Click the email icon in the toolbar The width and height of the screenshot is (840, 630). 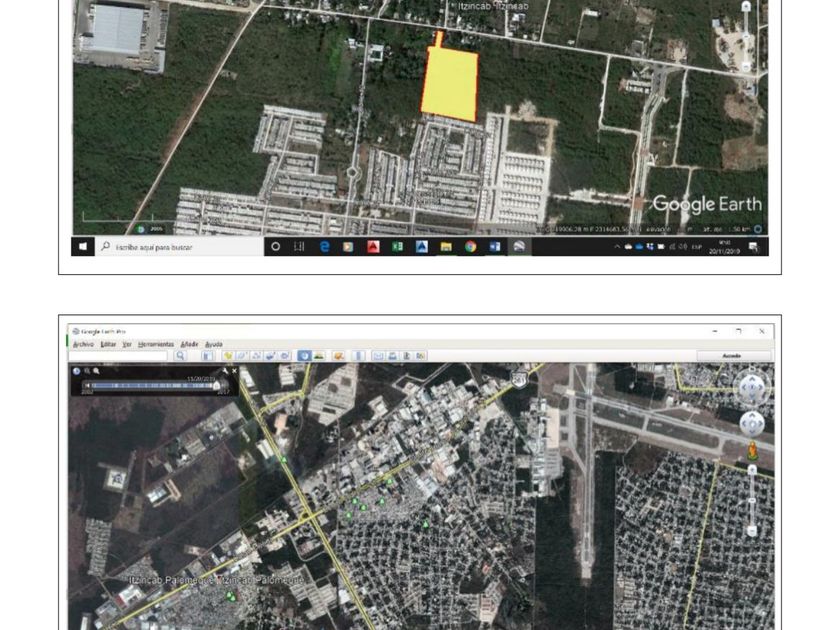pyautogui.click(x=378, y=355)
